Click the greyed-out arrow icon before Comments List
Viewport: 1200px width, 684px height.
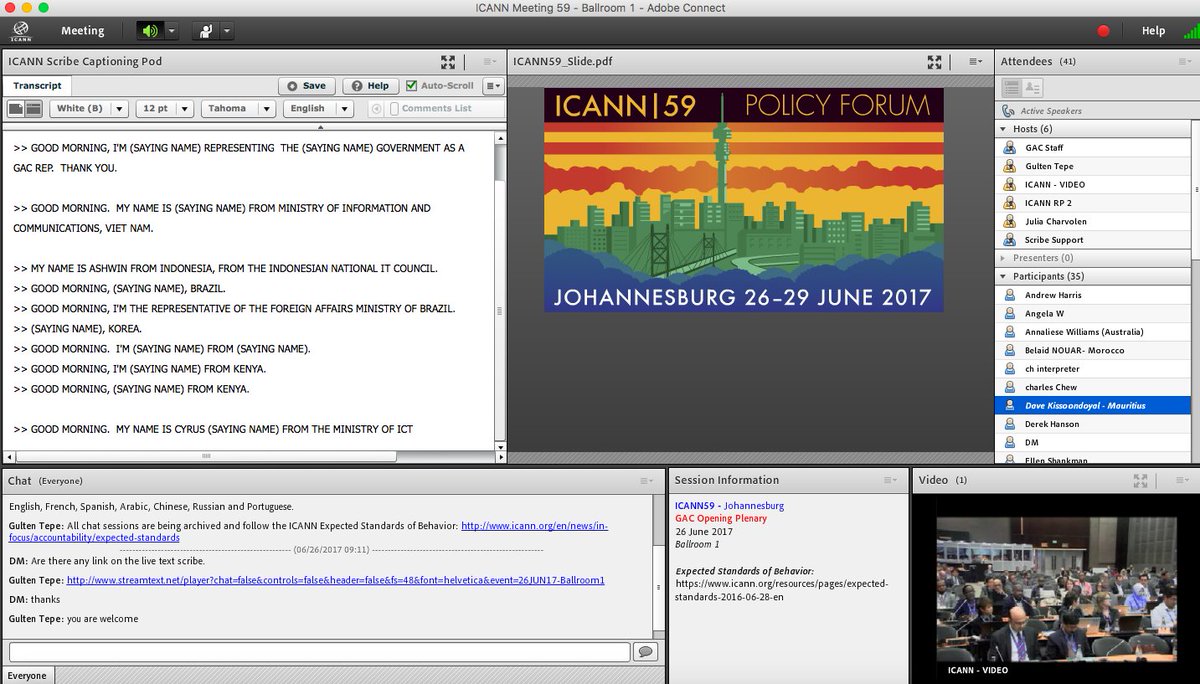(376, 108)
